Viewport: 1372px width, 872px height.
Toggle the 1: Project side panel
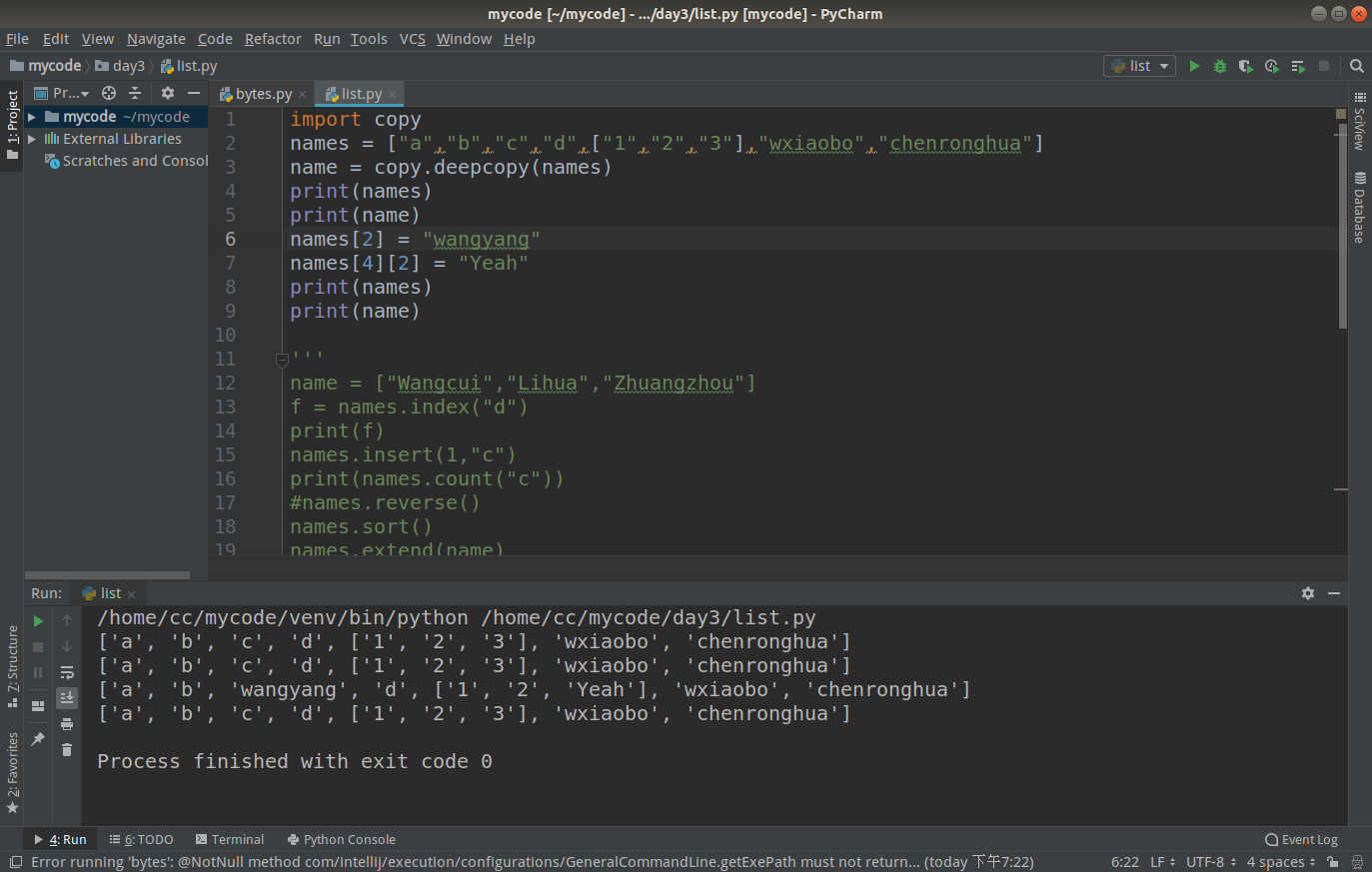[x=12, y=125]
